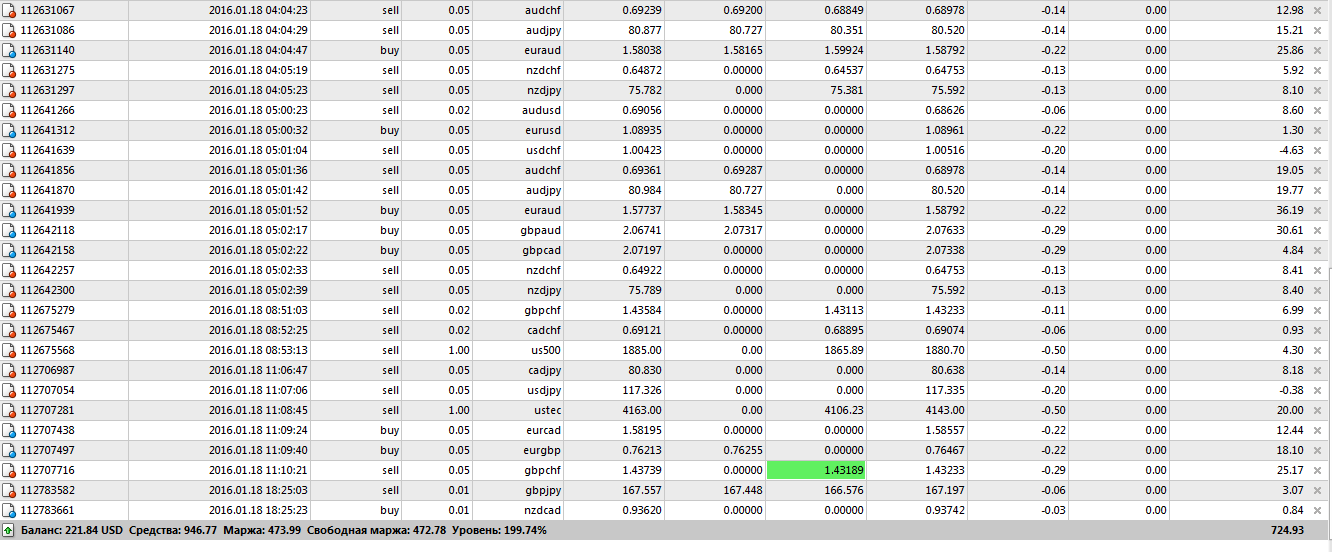1332x552 pixels.
Task: Click the balance summary icon in the bottom row
Action: click(x=9, y=530)
